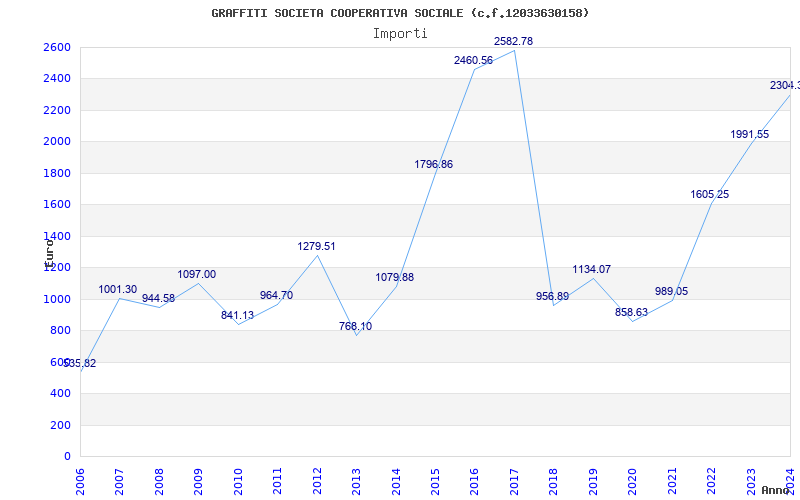Image resolution: width=800 pixels, height=500 pixels.
Task: Click the x-axis year 2020
Action: click(633, 481)
